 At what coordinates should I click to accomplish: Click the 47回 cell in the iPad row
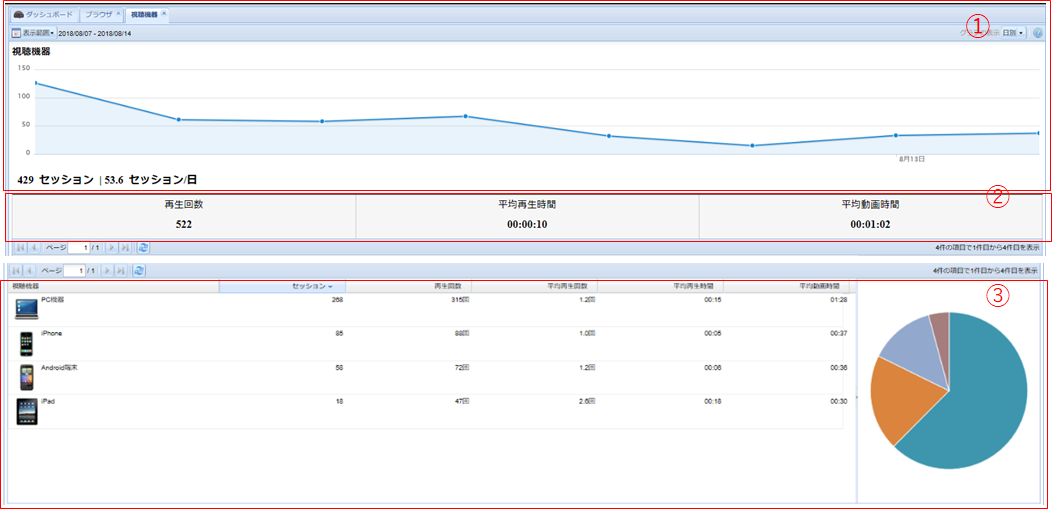[462, 401]
